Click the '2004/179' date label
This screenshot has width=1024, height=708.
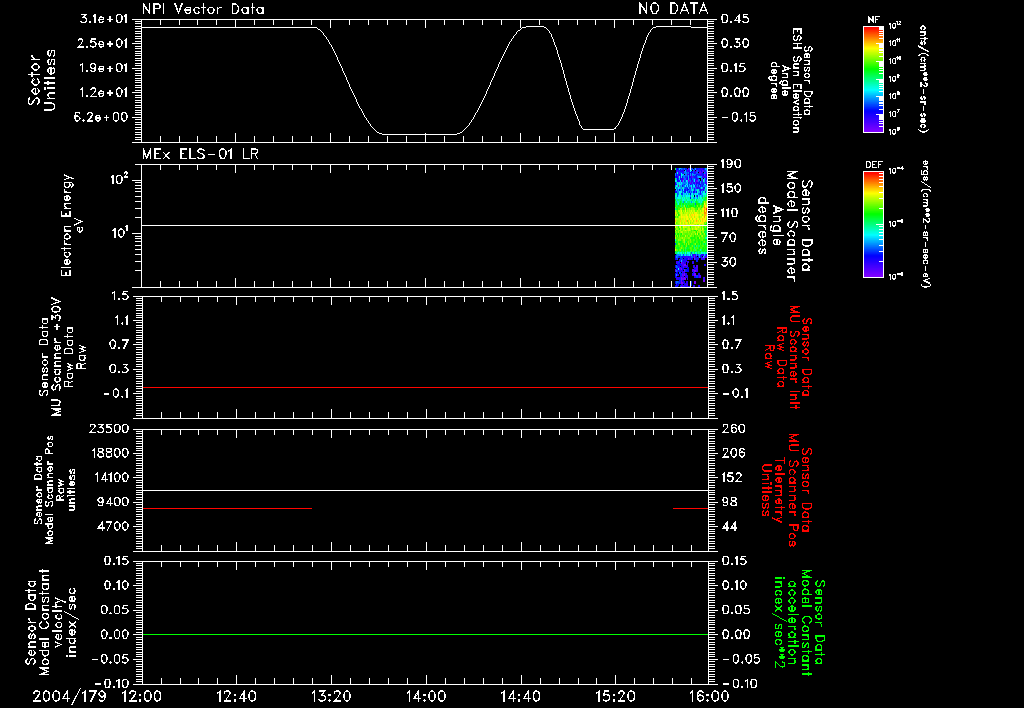coord(69,696)
